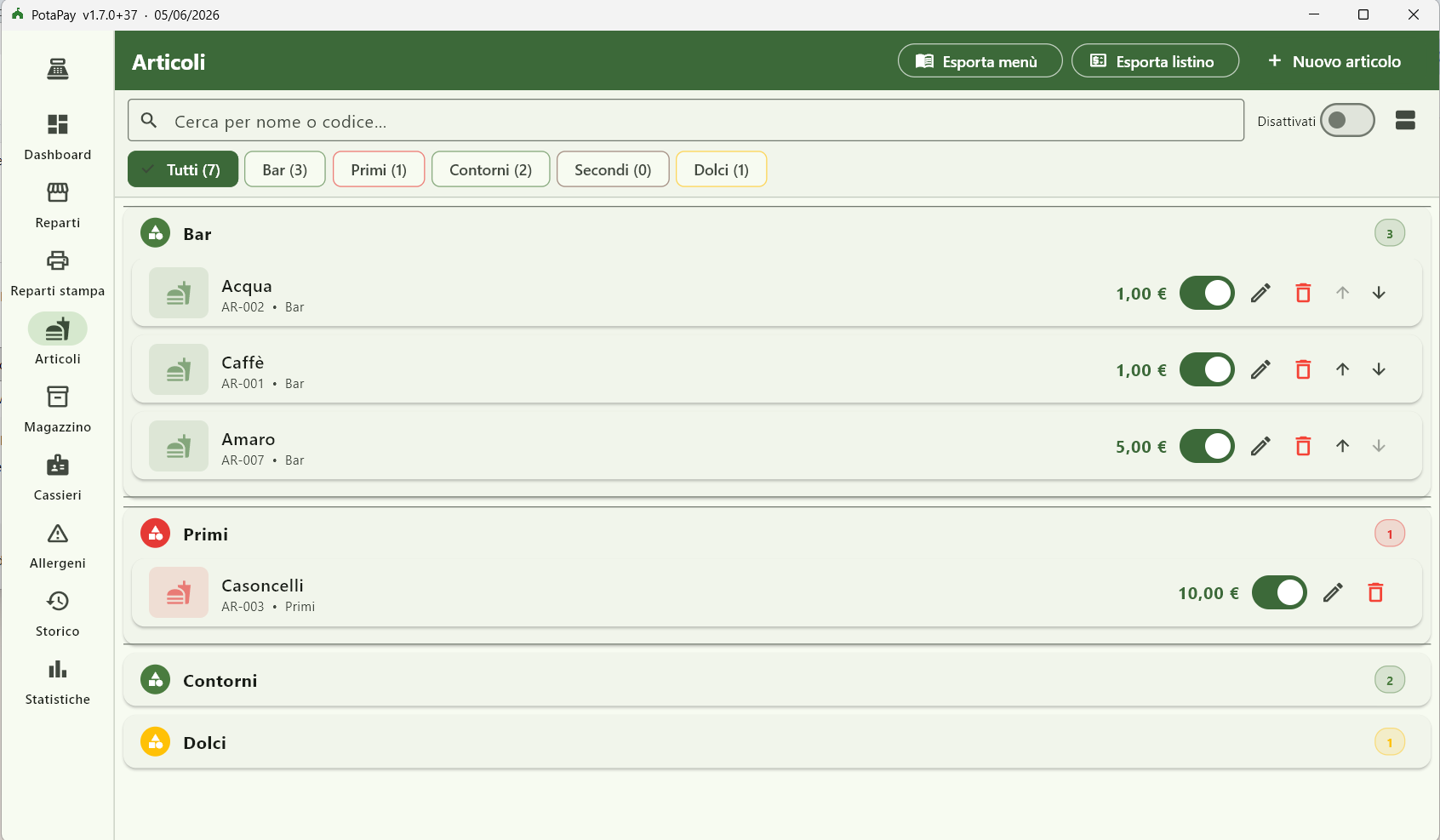1440x840 pixels.
Task: Disable the Acqua article toggle
Action: [1207, 293]
